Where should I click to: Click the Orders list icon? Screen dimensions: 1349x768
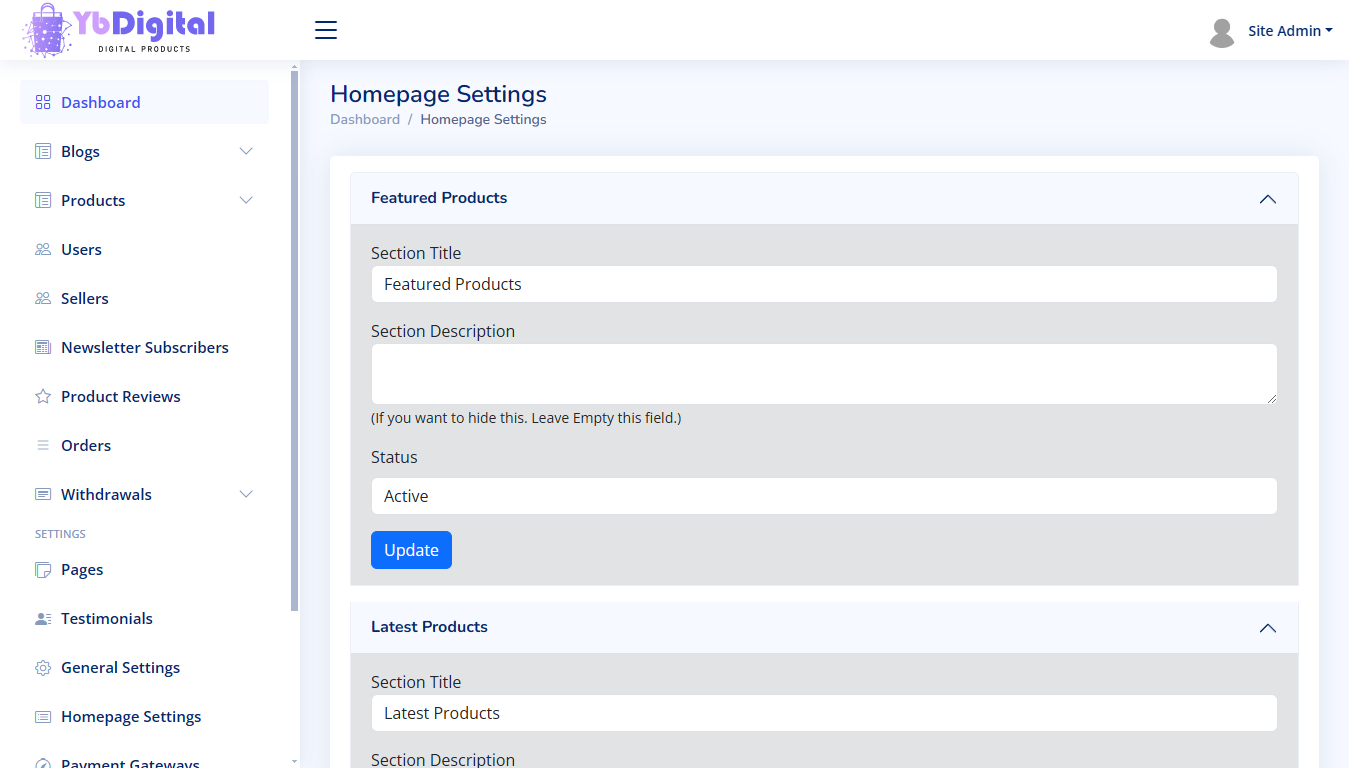[43, 446]
